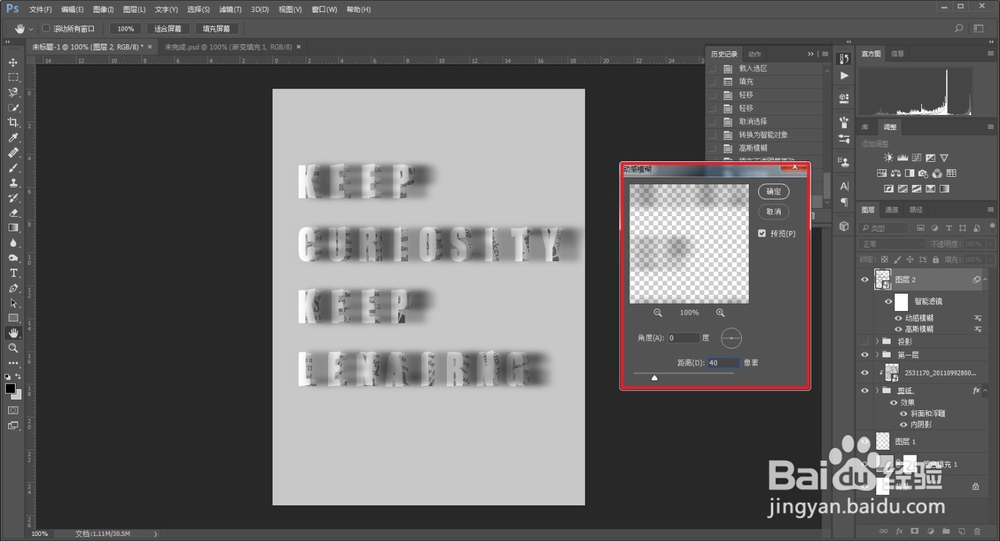Select the Clone Stamp tool
This screenshot has height=541, width=1000.
coord(13,183)
